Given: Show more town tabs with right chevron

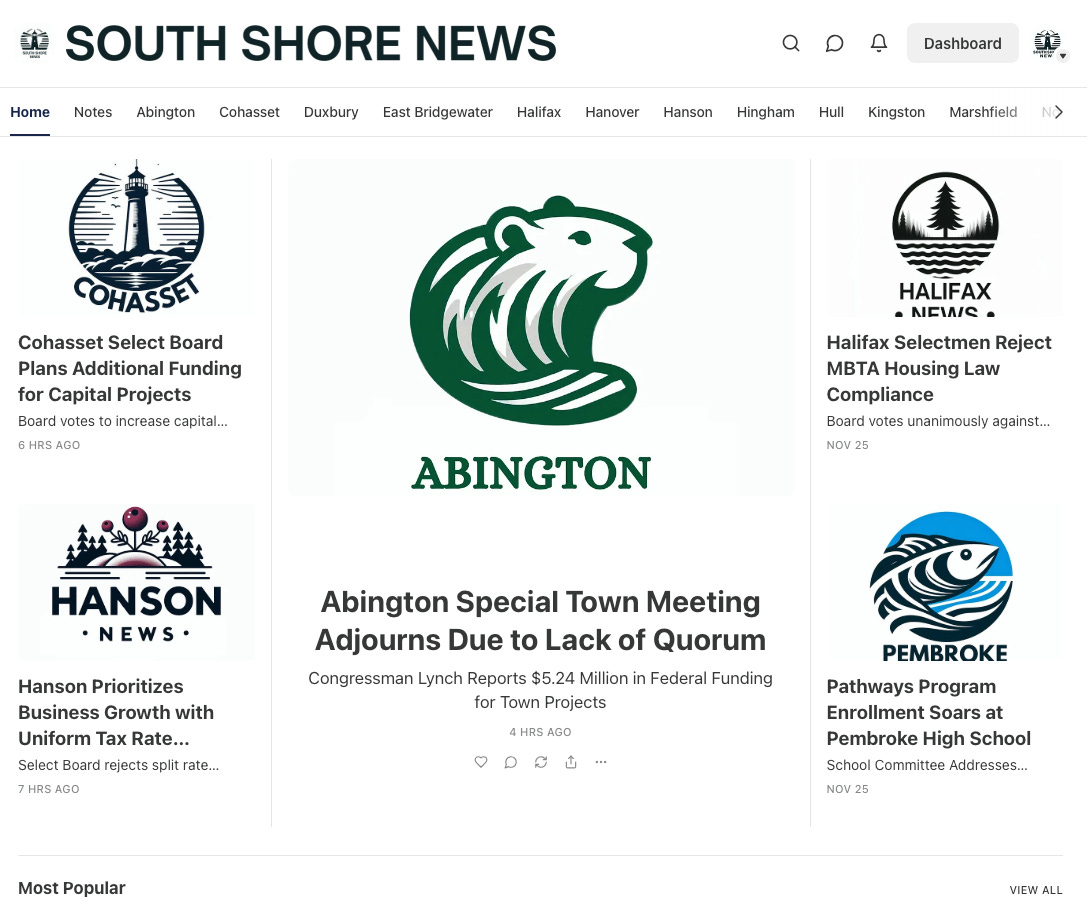Looking at the screenshot, I should (x=1058, y=112).
